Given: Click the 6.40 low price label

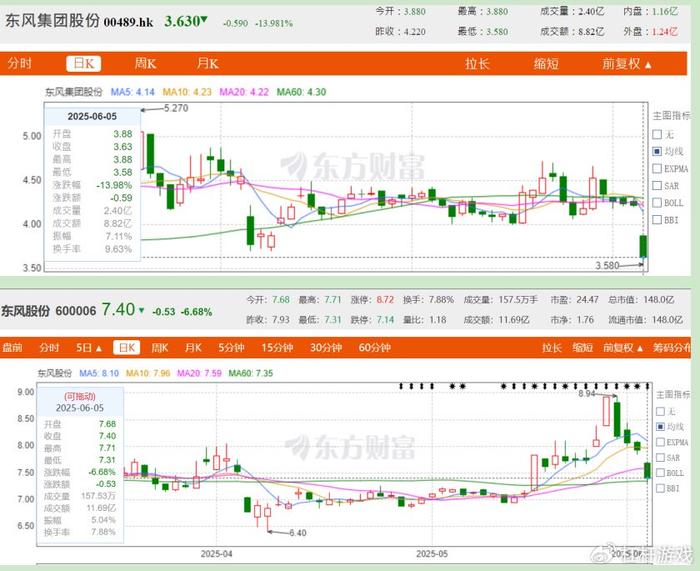Looking at the screenshot, I should coord(298,533).
